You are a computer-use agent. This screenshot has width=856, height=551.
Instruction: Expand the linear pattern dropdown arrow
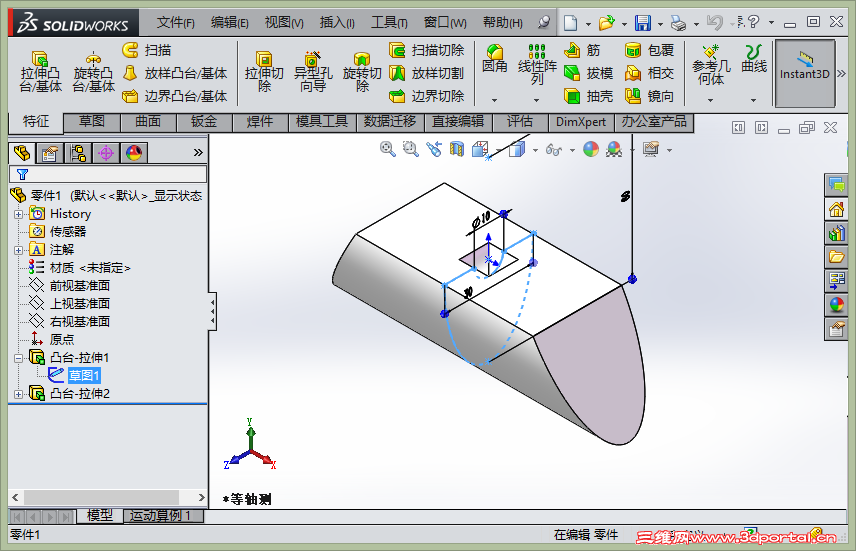537,100
